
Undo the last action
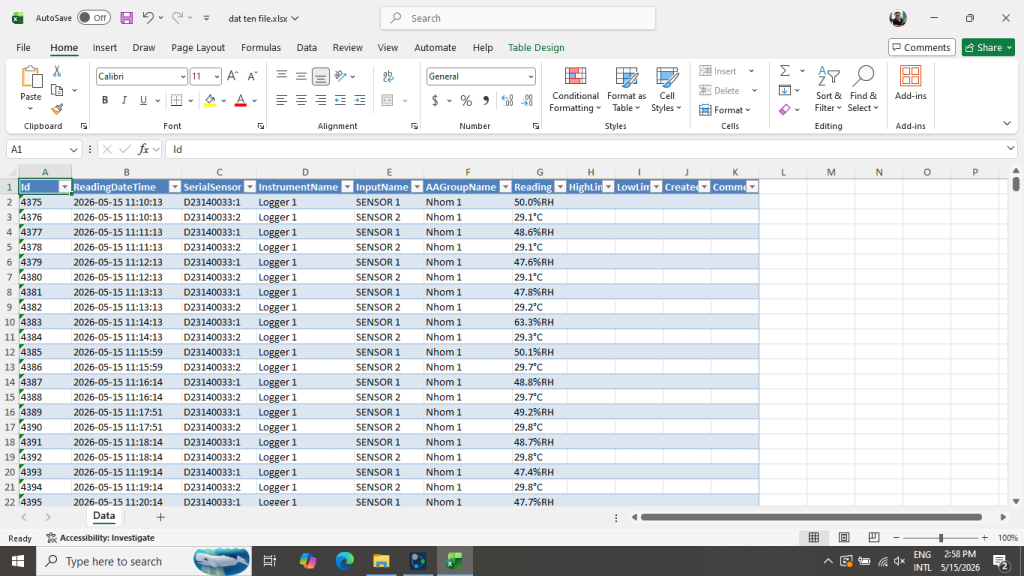[148, 18]
